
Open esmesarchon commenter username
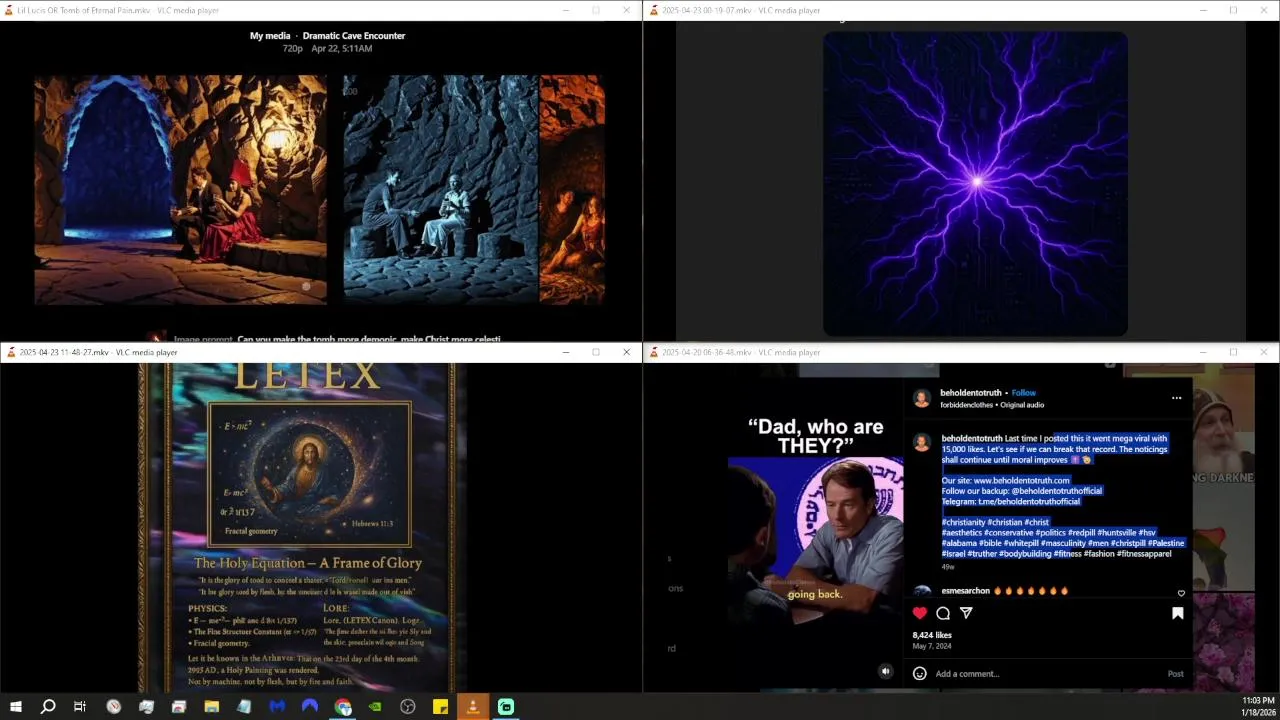point(965,591)
